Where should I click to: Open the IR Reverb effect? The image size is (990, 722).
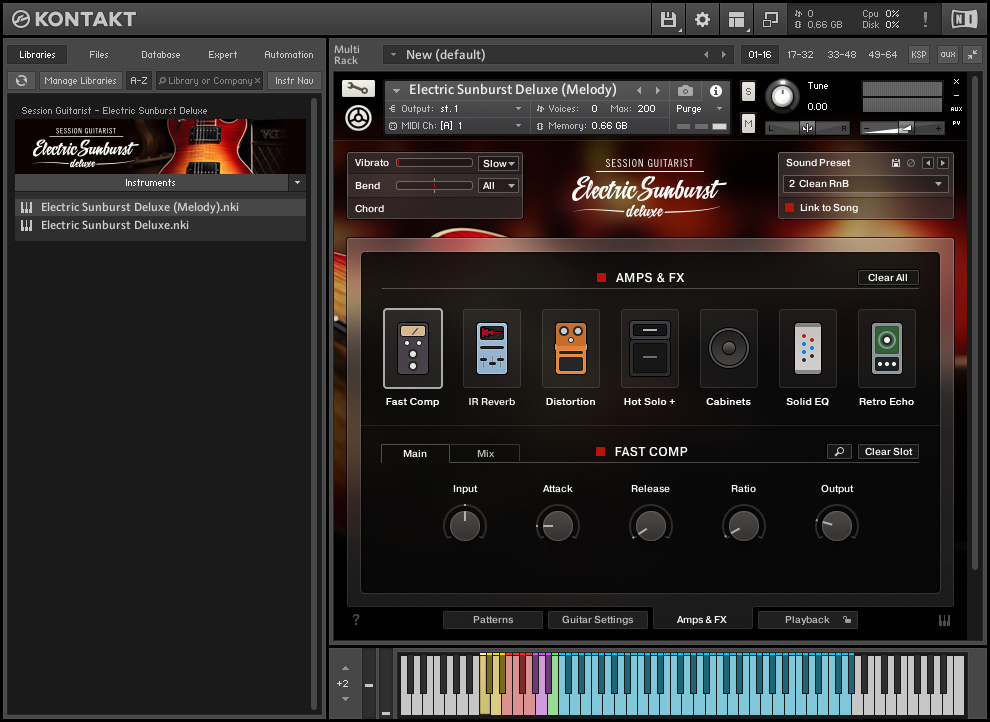[491, 348]
